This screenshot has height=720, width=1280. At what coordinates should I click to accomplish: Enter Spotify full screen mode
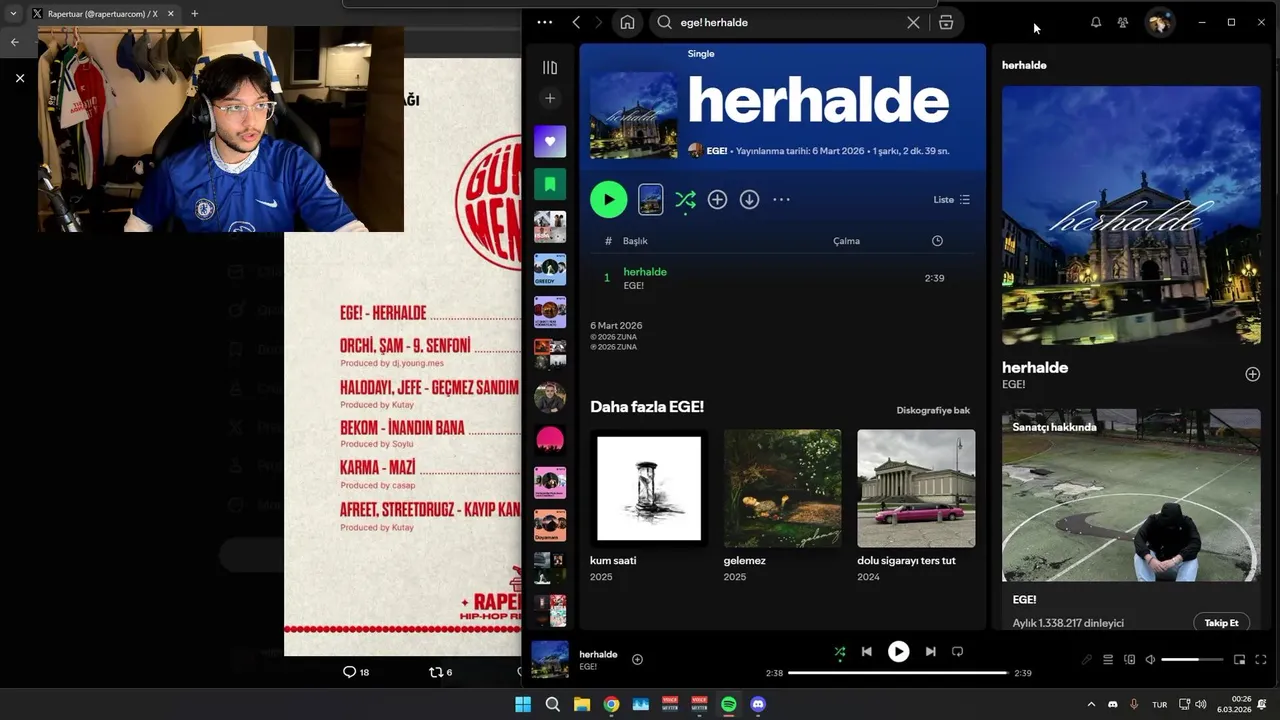pos(1261,660)
